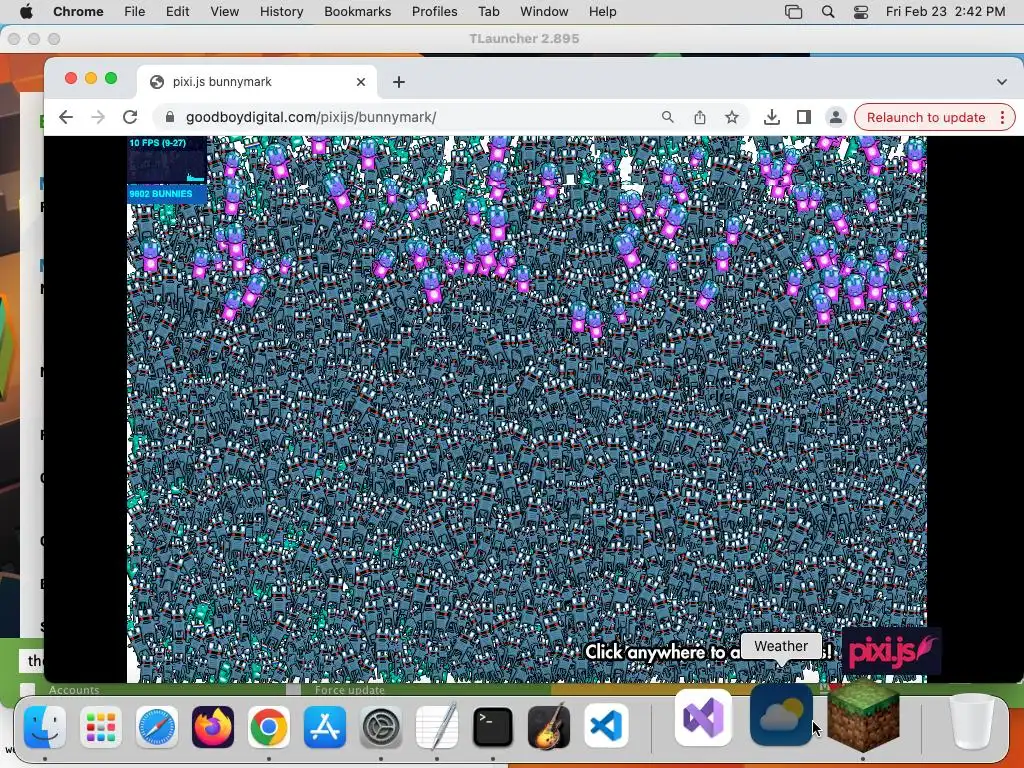Open Terminal from the dock
The height and width of the screenshot is (768, 1024).
[492, 726]
